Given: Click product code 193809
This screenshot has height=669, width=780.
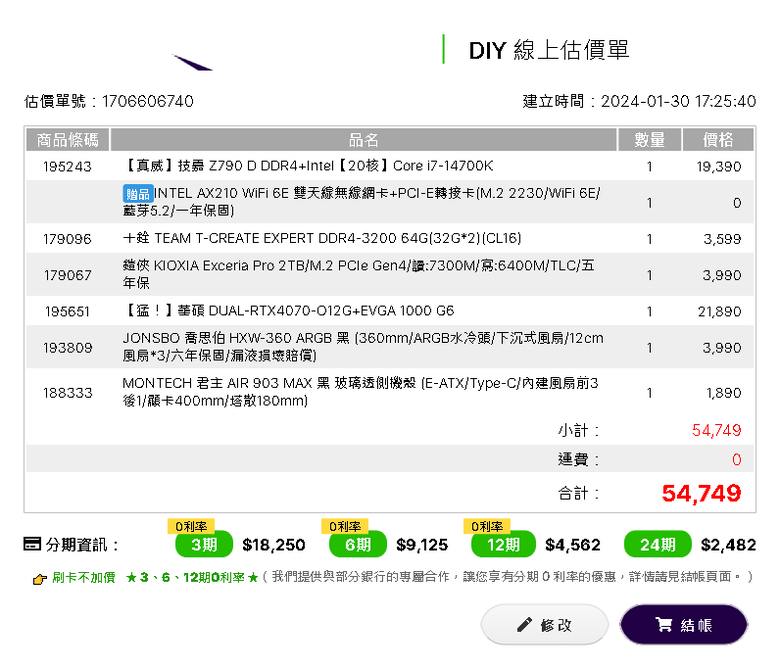Looking at the screenshot, I should click(x=68, y=348).
